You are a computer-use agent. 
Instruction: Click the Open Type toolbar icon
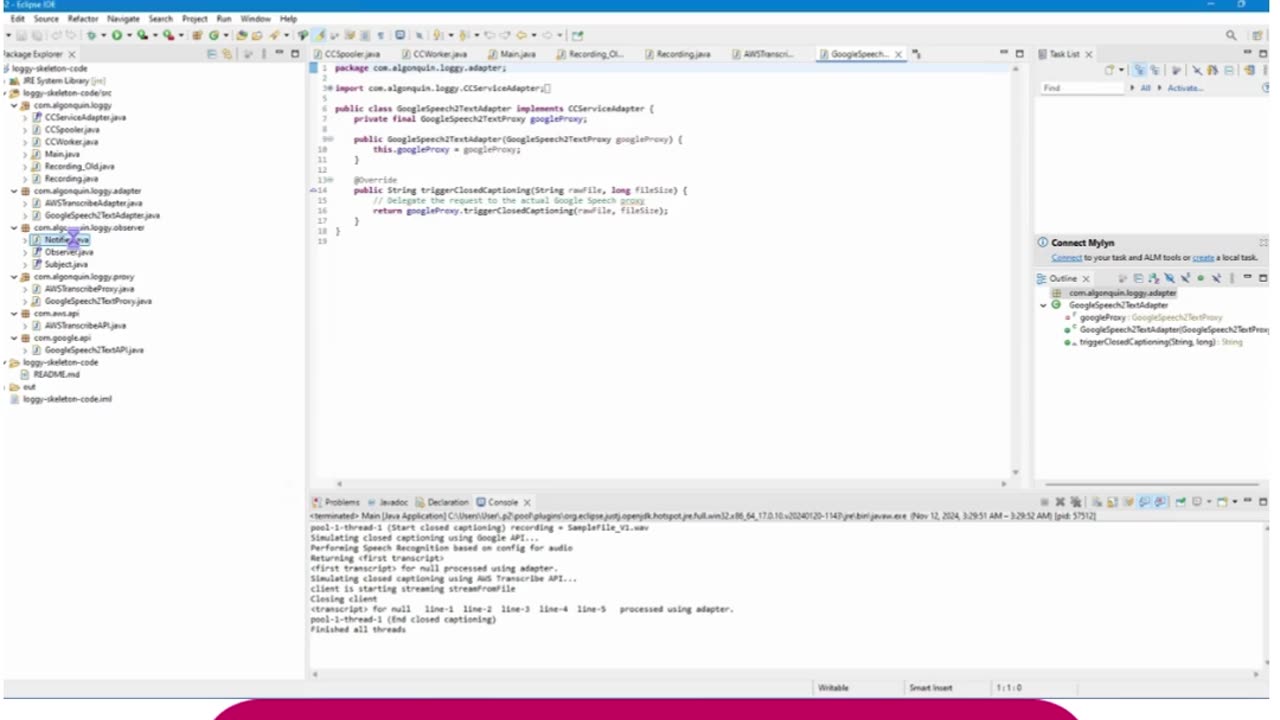click(242, 35)
